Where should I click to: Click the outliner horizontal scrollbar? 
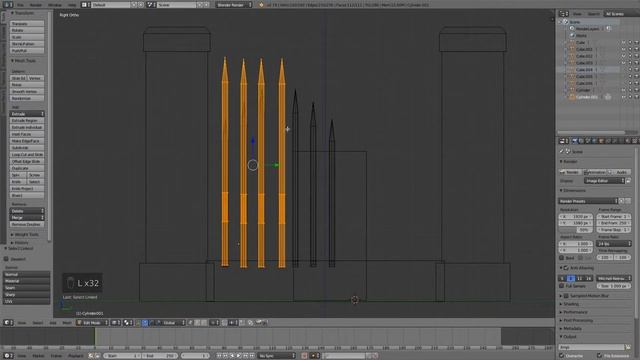[591, 132]
